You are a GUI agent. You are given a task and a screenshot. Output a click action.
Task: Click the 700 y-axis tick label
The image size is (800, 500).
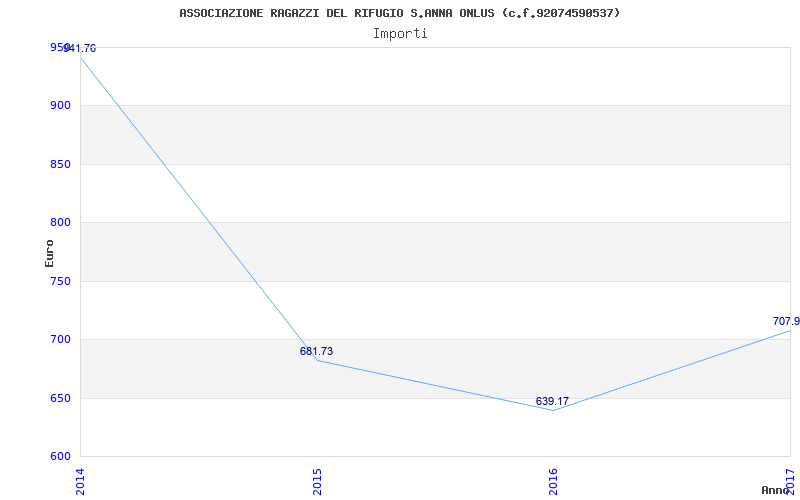pyautogui.click(x=59, y=339)
